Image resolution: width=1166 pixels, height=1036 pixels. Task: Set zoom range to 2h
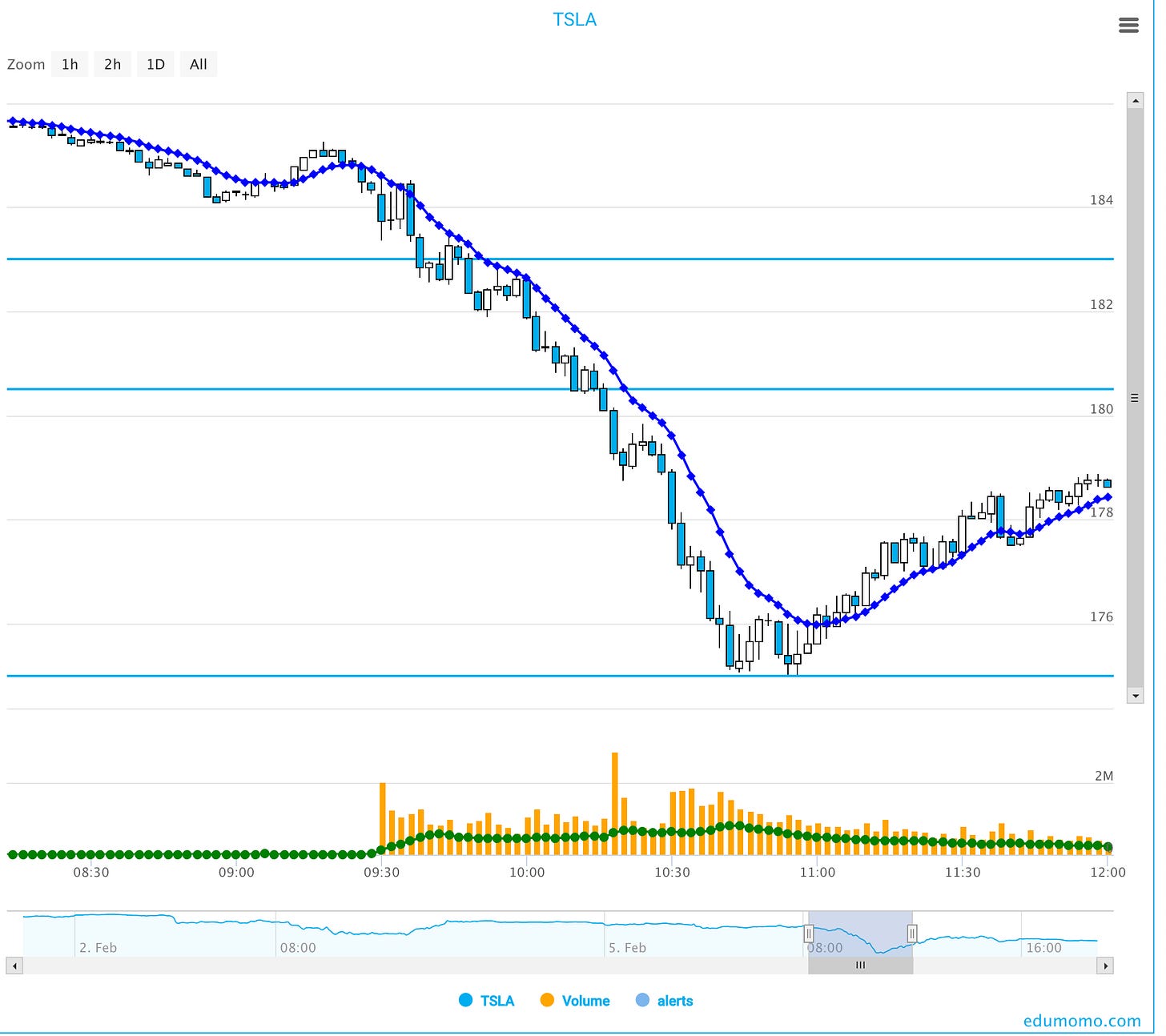pos(112,64)
